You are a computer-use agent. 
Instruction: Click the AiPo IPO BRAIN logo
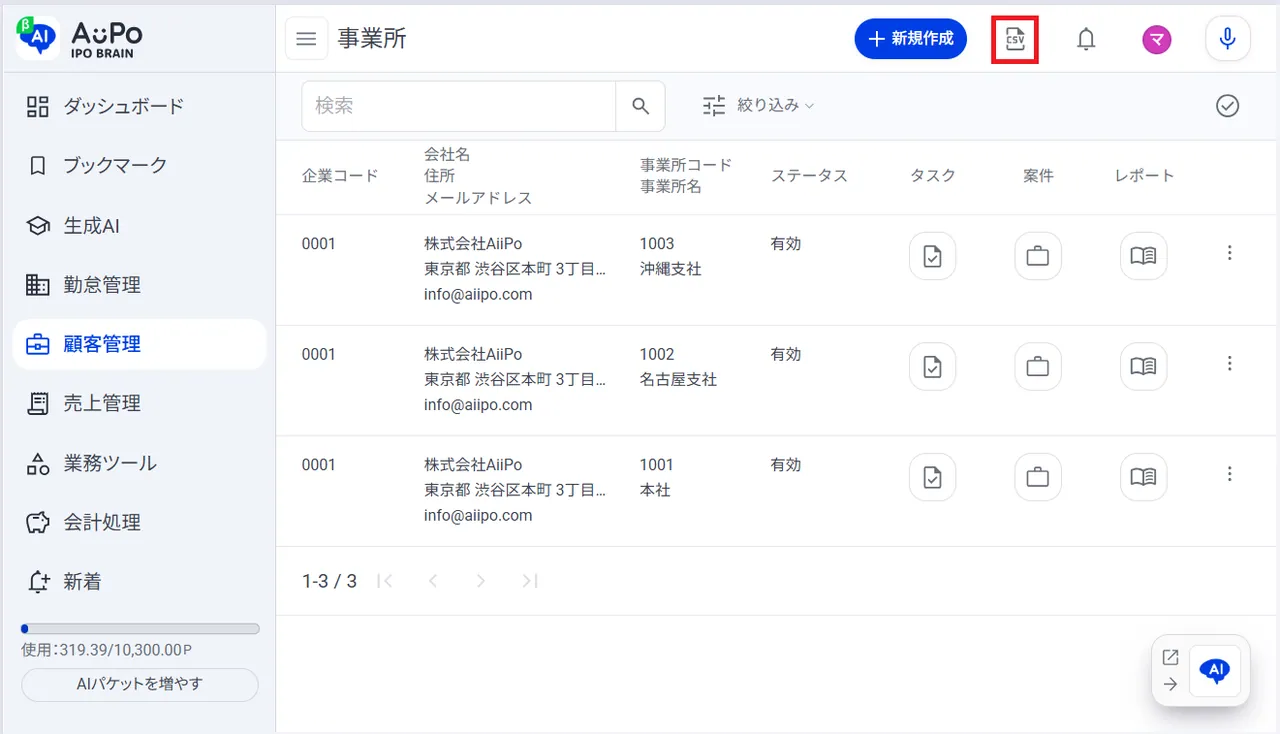click(x=80, y=38)
